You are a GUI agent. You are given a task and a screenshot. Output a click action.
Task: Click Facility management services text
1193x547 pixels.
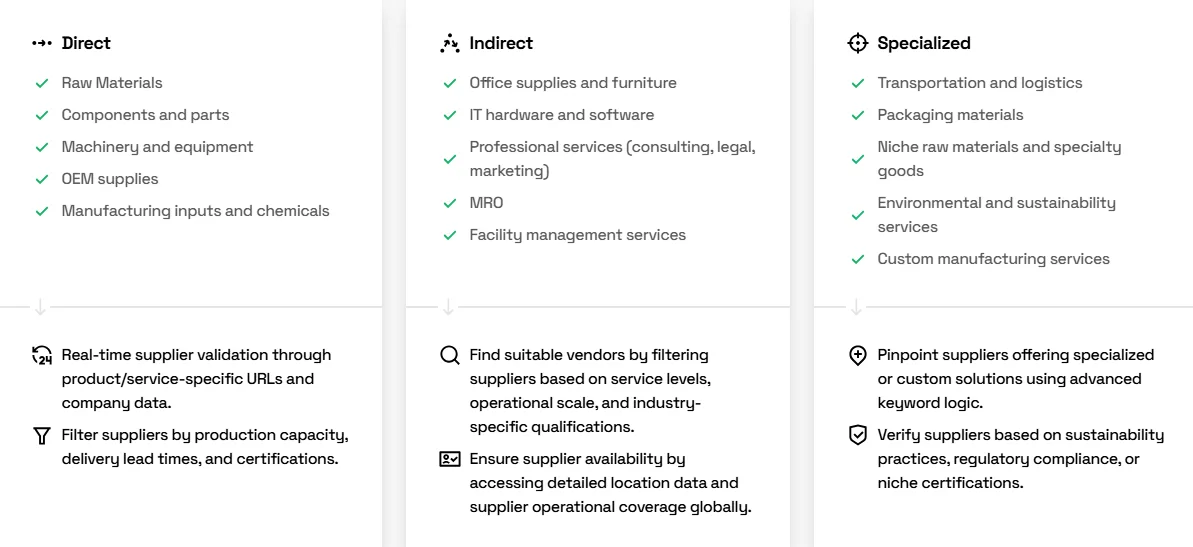pyautogui.click(x=577, y=235)
